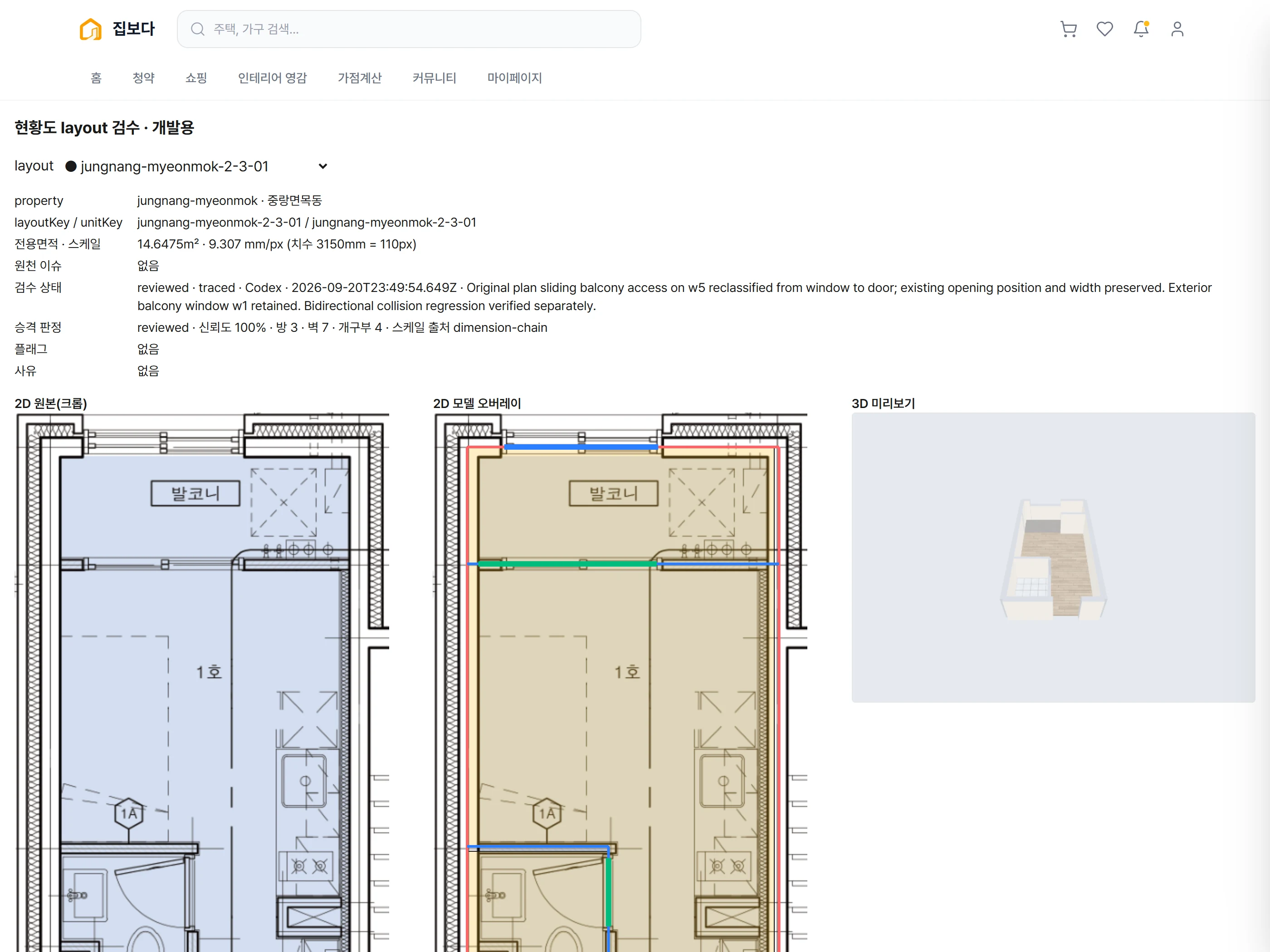Viewport: 1270px width, 952px height.
Task: Click the heading 현황도 layout 검수 · 개발용
Action: coord(104,127)
